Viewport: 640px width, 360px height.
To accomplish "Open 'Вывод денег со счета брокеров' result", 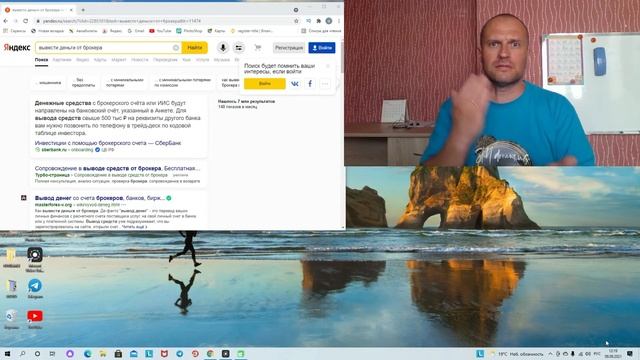I will [x=100, y=198].
